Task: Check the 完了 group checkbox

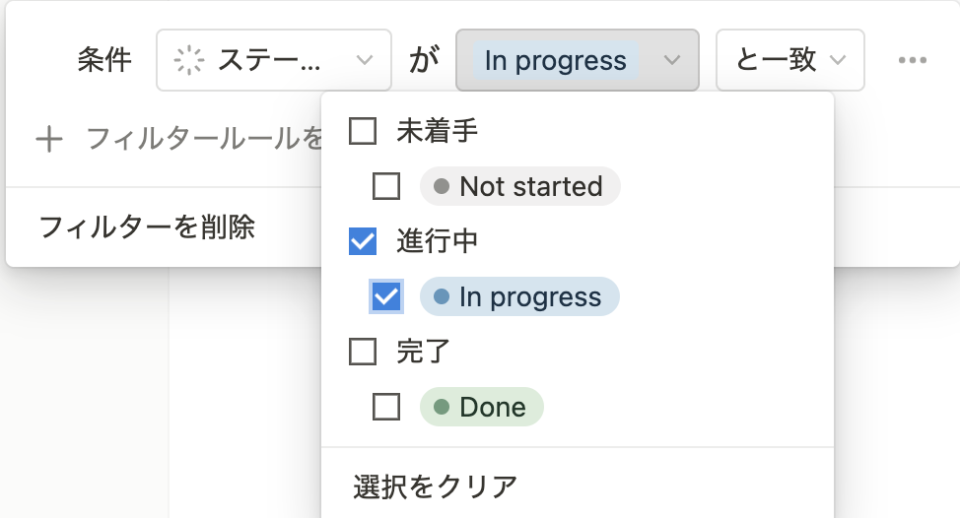Action: click(x=362, y=351)
